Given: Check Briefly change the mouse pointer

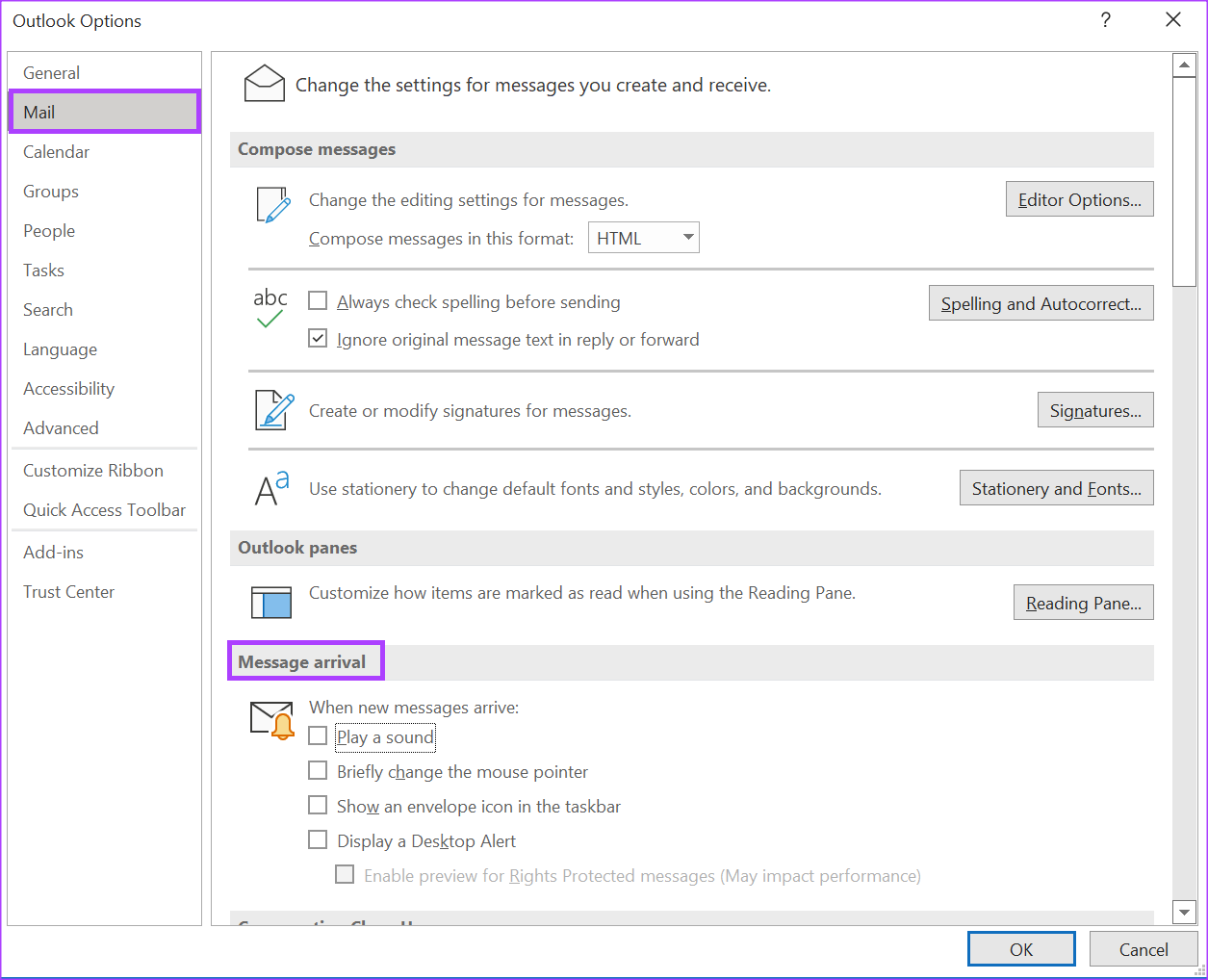Looking at the screenshot, I should [x=318, y=771].
